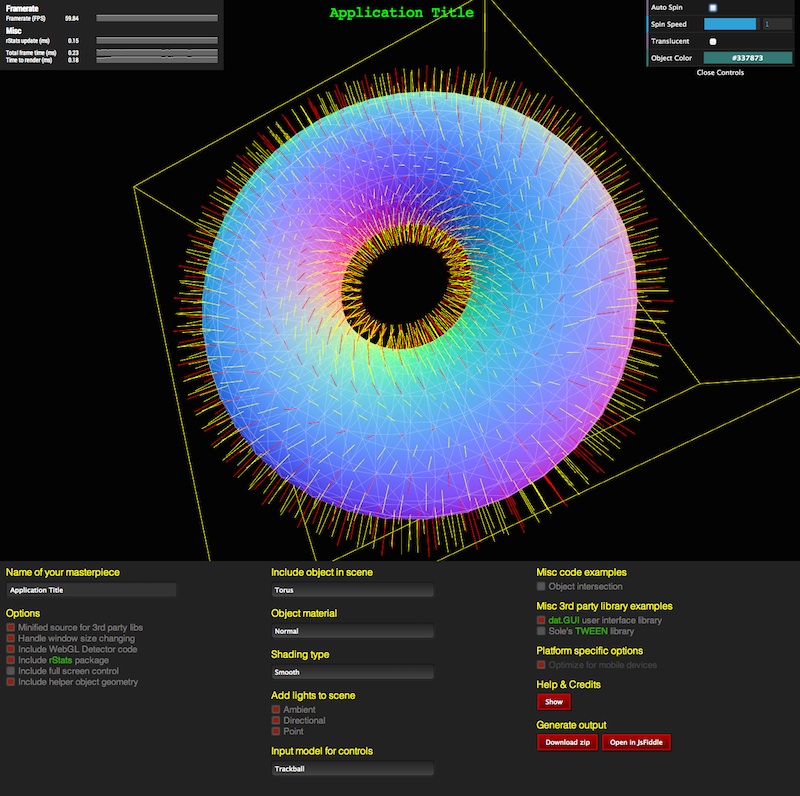The width and height of the screenshot is (800, 796).
Task: Click the Download zip button
Action: [x=567, y=742]
